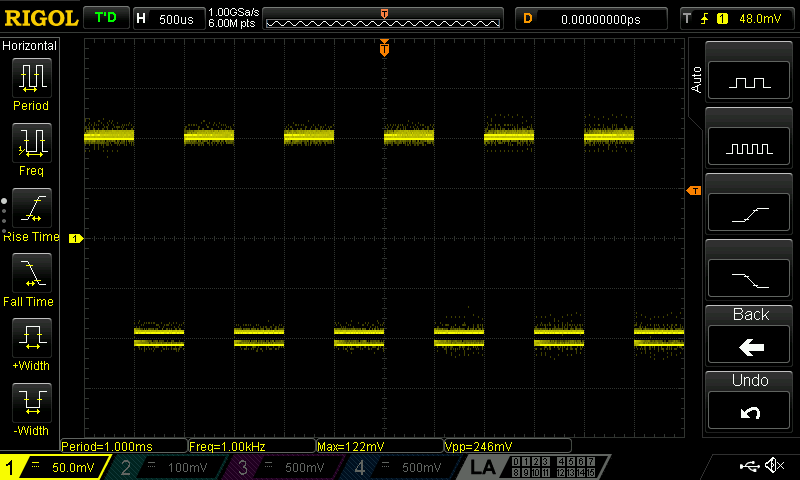Select the Period measurement icon
The image size is (800, 480).
point(32,78)
